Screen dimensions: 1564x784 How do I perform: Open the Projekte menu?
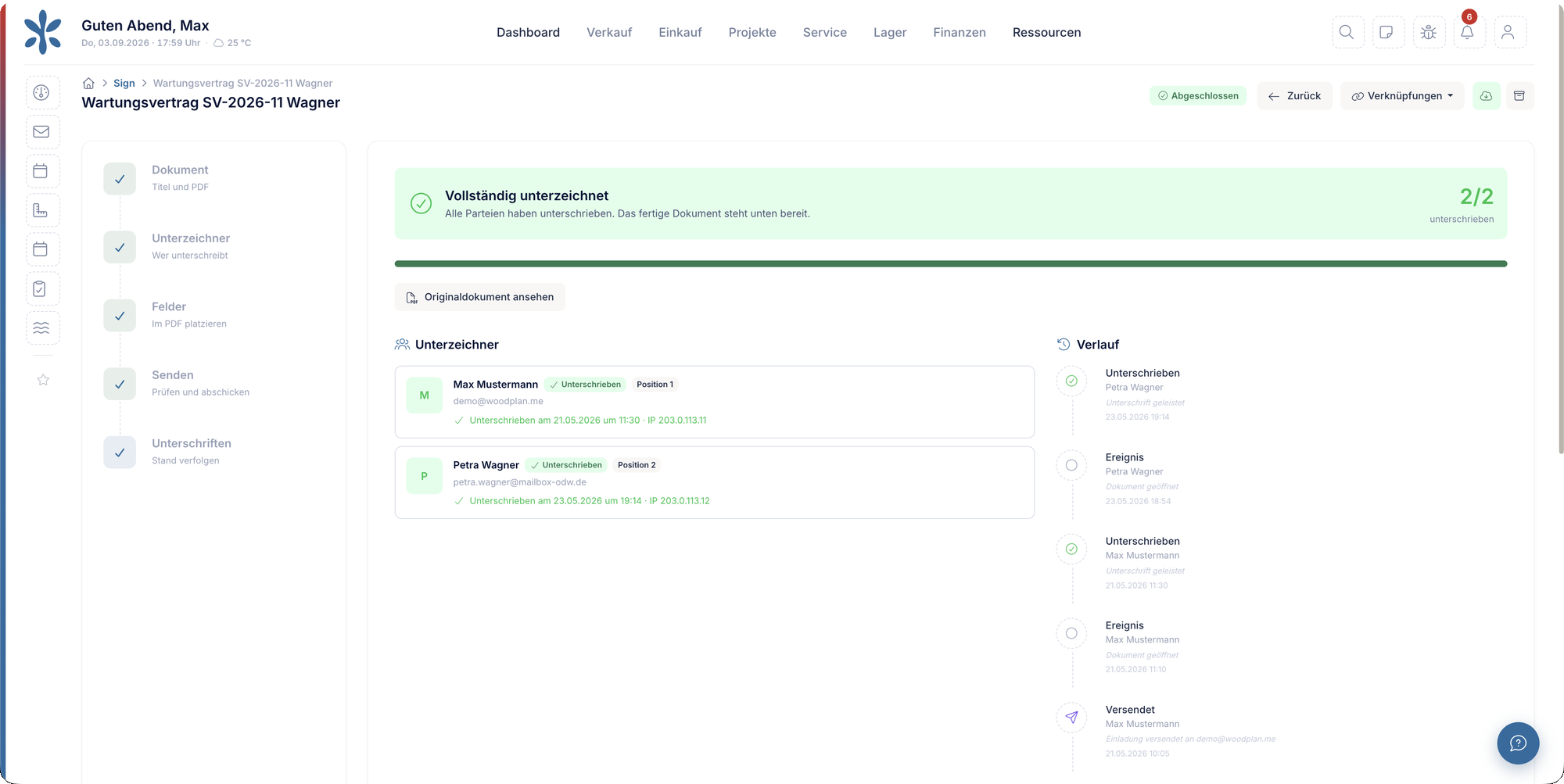[x=752, y=32]
